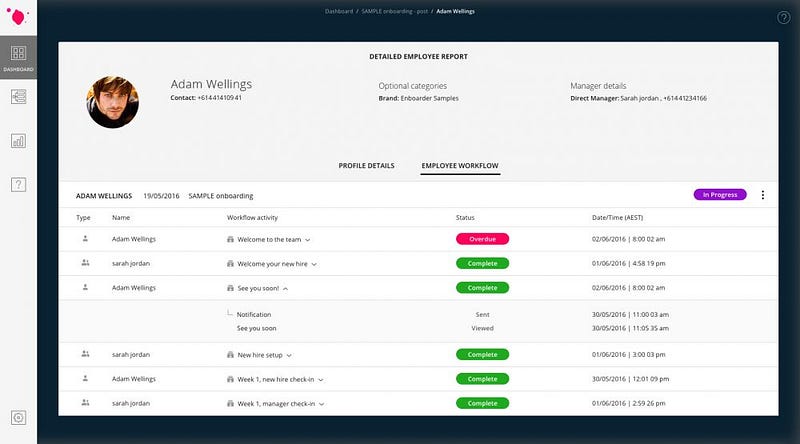Click the Date/Time (AEST) column header
Screen dimensions: 800x444
click(x=617, y=217)
